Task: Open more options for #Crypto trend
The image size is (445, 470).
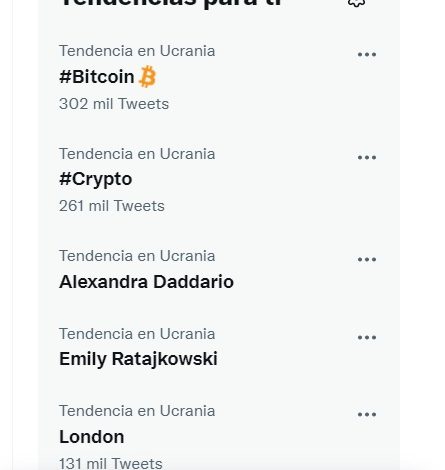Action: click(367, 157)
